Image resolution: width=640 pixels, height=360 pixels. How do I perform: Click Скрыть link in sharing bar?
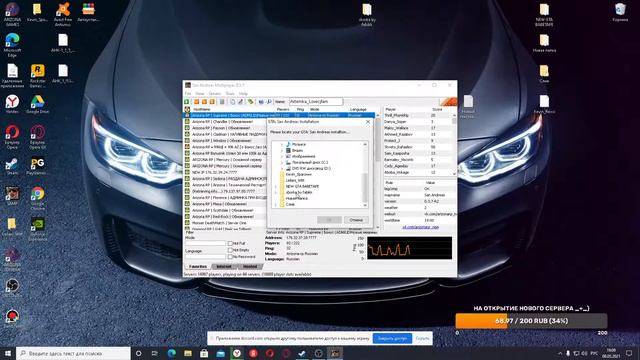(x=422, y=338)
